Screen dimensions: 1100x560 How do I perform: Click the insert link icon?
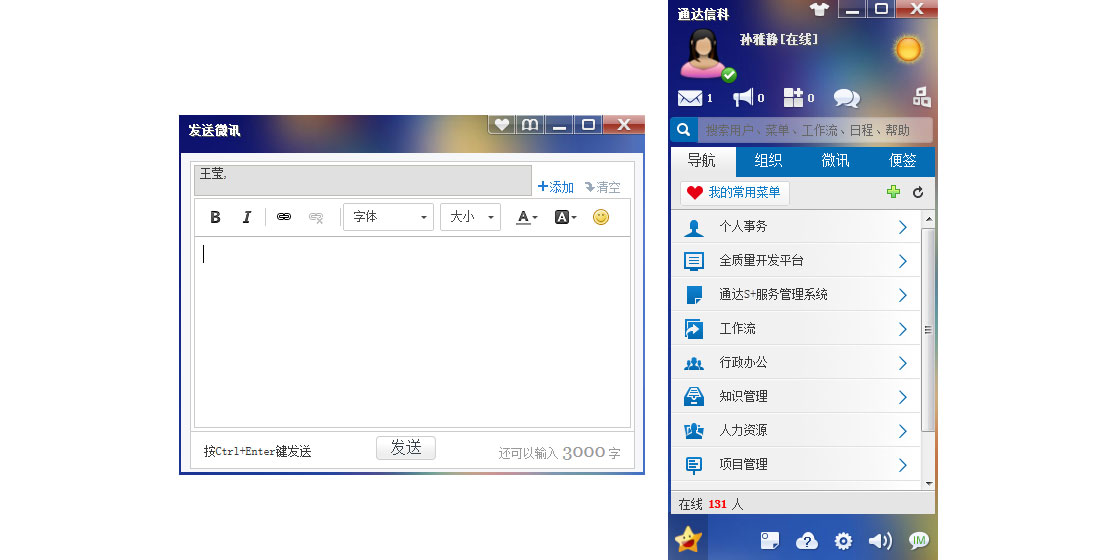tap(284, 217)
